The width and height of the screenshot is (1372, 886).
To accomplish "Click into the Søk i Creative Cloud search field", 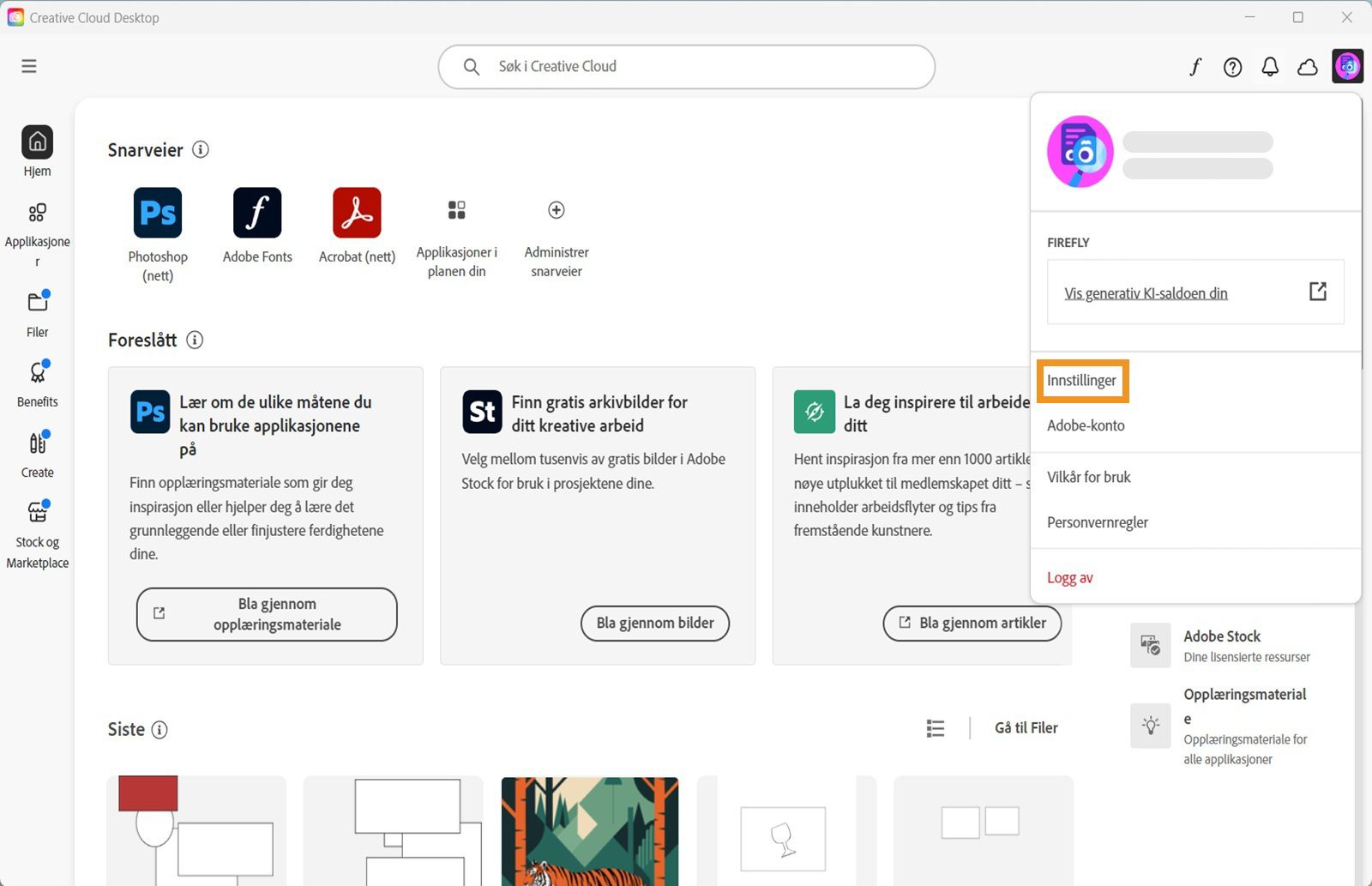I will click(686, 67).
